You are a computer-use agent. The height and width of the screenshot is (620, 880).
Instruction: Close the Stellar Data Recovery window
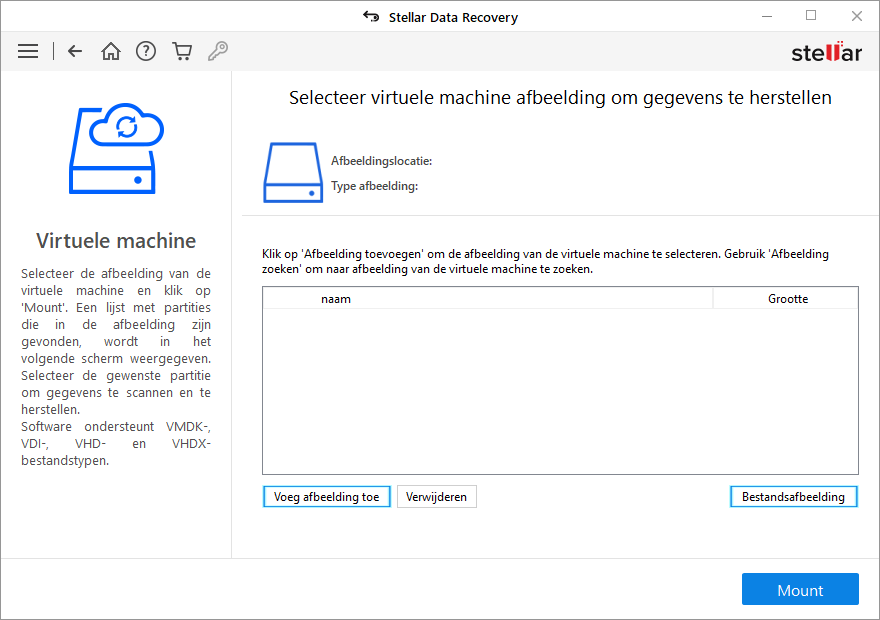856,16
